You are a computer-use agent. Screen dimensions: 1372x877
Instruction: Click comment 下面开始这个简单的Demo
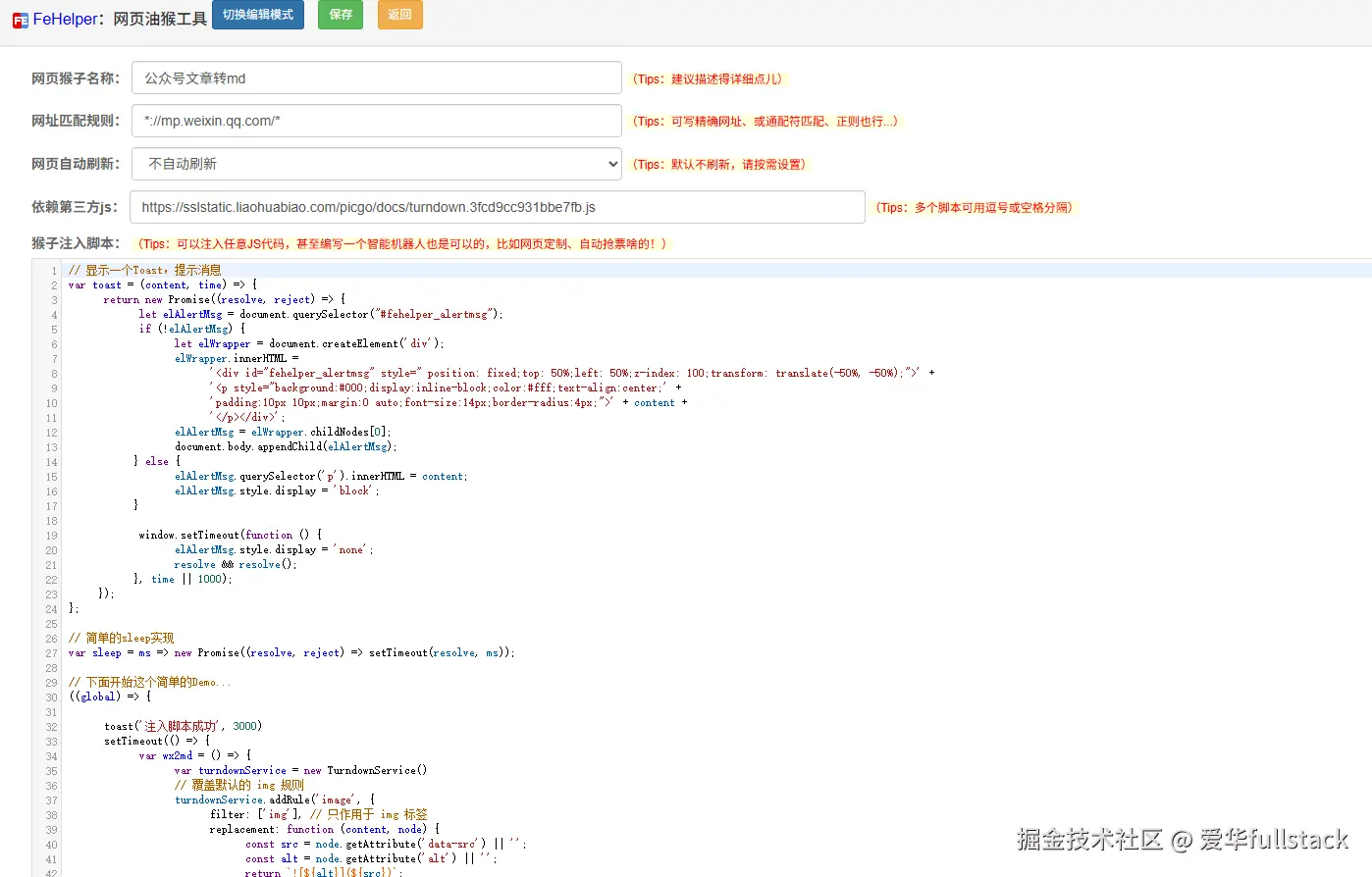[150, 682]
